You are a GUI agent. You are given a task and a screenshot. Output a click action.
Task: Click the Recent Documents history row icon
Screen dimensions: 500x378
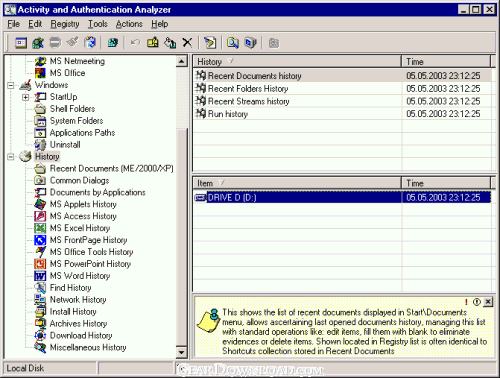pyautogui.click(x=201, y=76)
